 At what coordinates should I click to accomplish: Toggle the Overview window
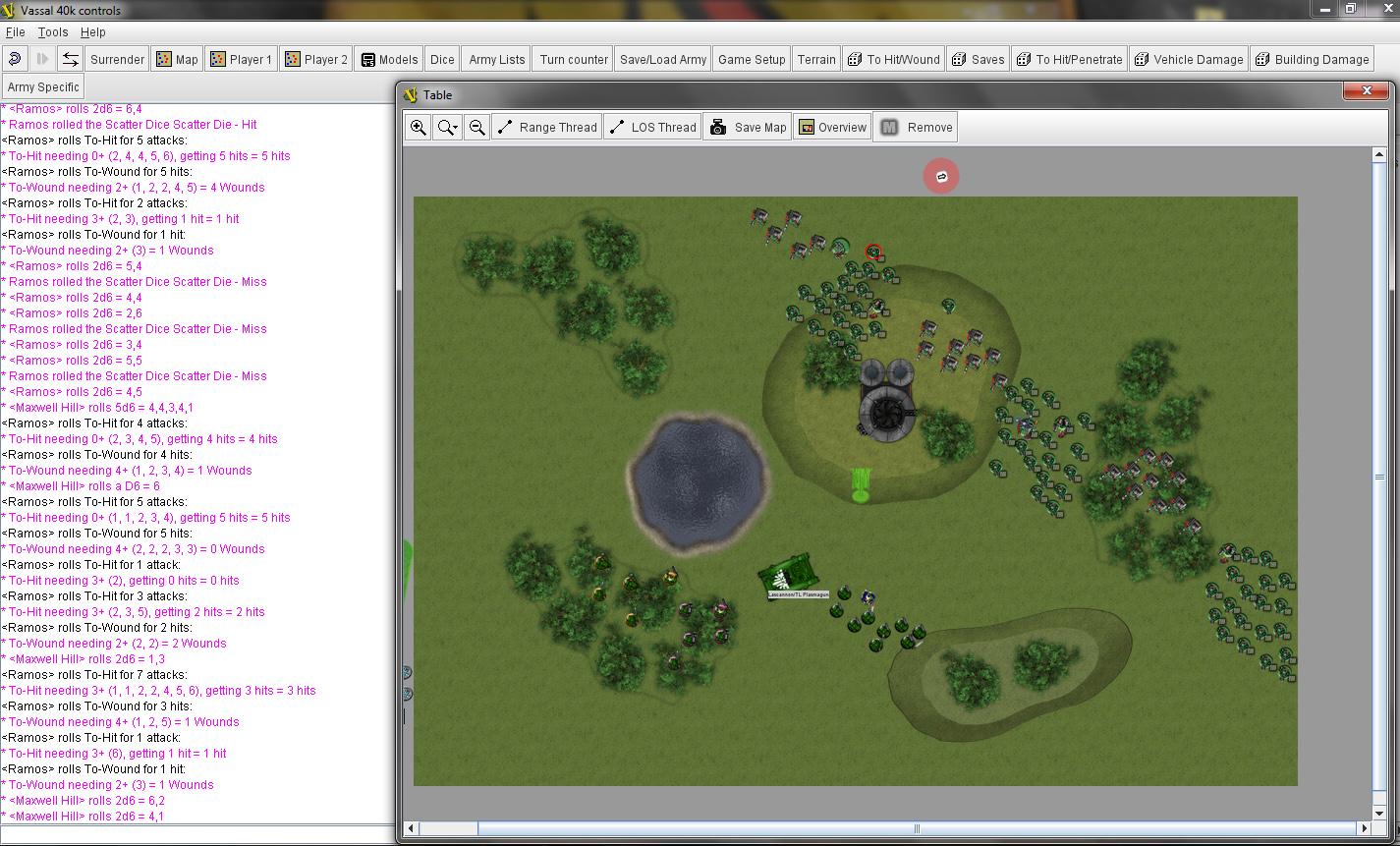(x=832, y=127)
